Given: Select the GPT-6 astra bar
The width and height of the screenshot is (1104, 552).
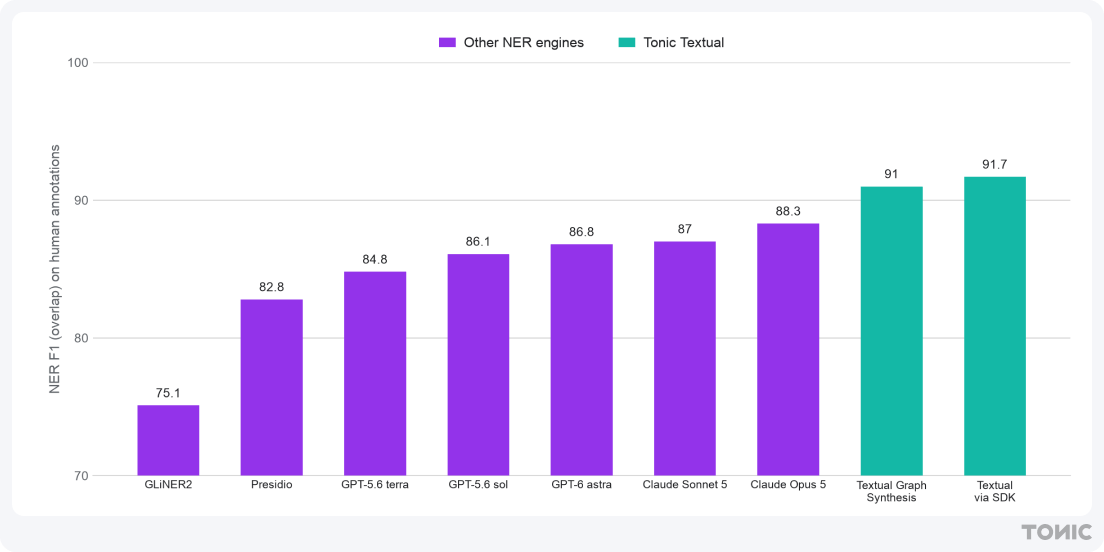Looking at the screenshot, I should tap(582, 360).
